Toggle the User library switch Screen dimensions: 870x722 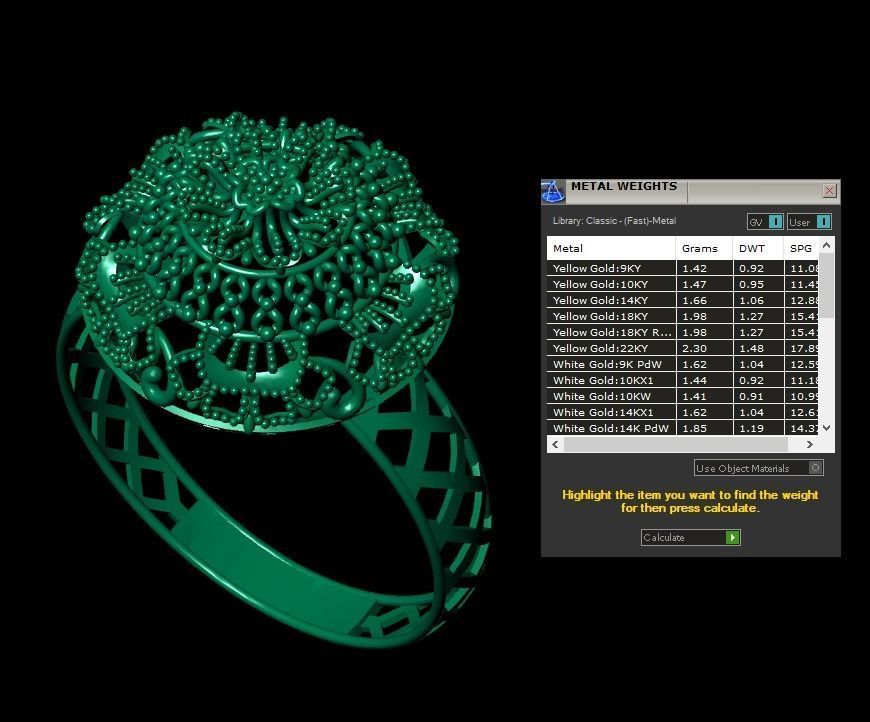click(810, 222)
